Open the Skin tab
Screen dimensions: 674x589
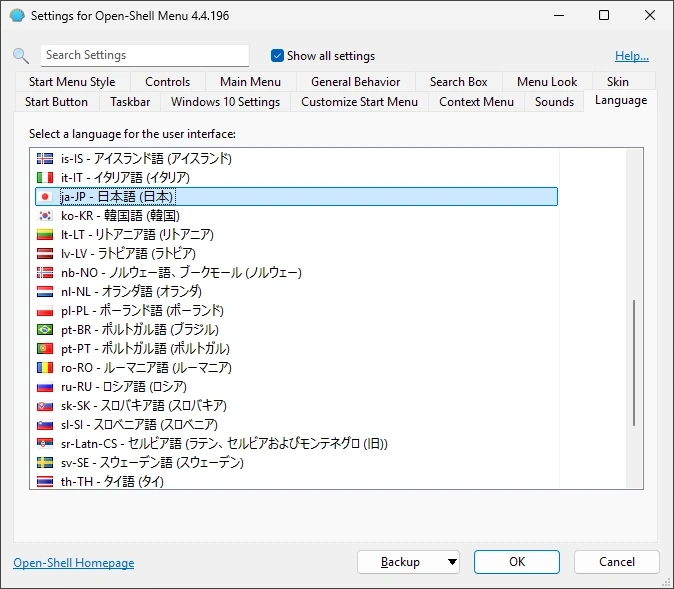click(618, 82)
